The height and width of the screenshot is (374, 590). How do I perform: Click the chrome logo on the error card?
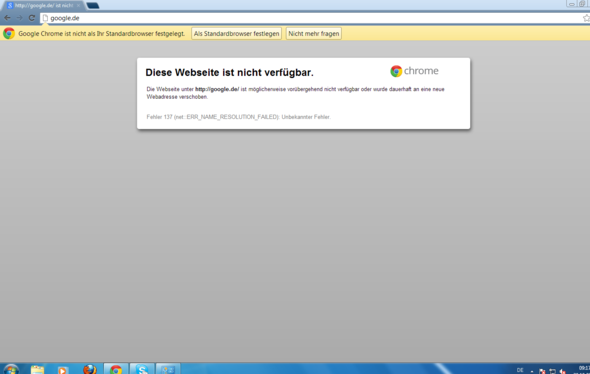point(414,71)
